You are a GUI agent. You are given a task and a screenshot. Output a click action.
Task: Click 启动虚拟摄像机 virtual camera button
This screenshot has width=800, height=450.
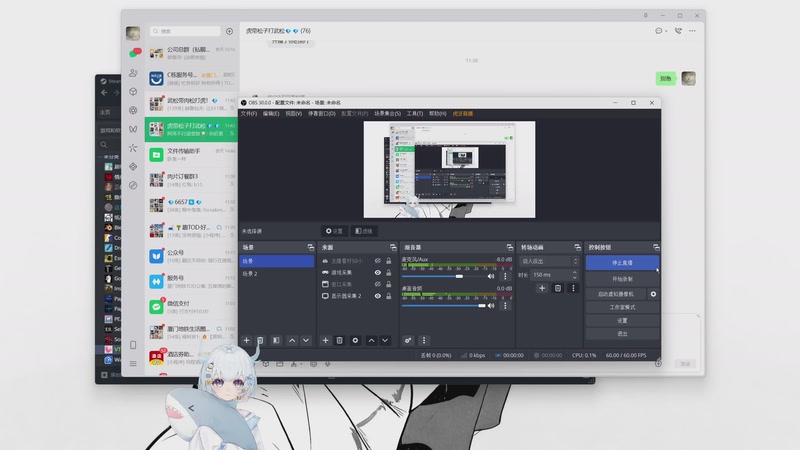[616, 294]
